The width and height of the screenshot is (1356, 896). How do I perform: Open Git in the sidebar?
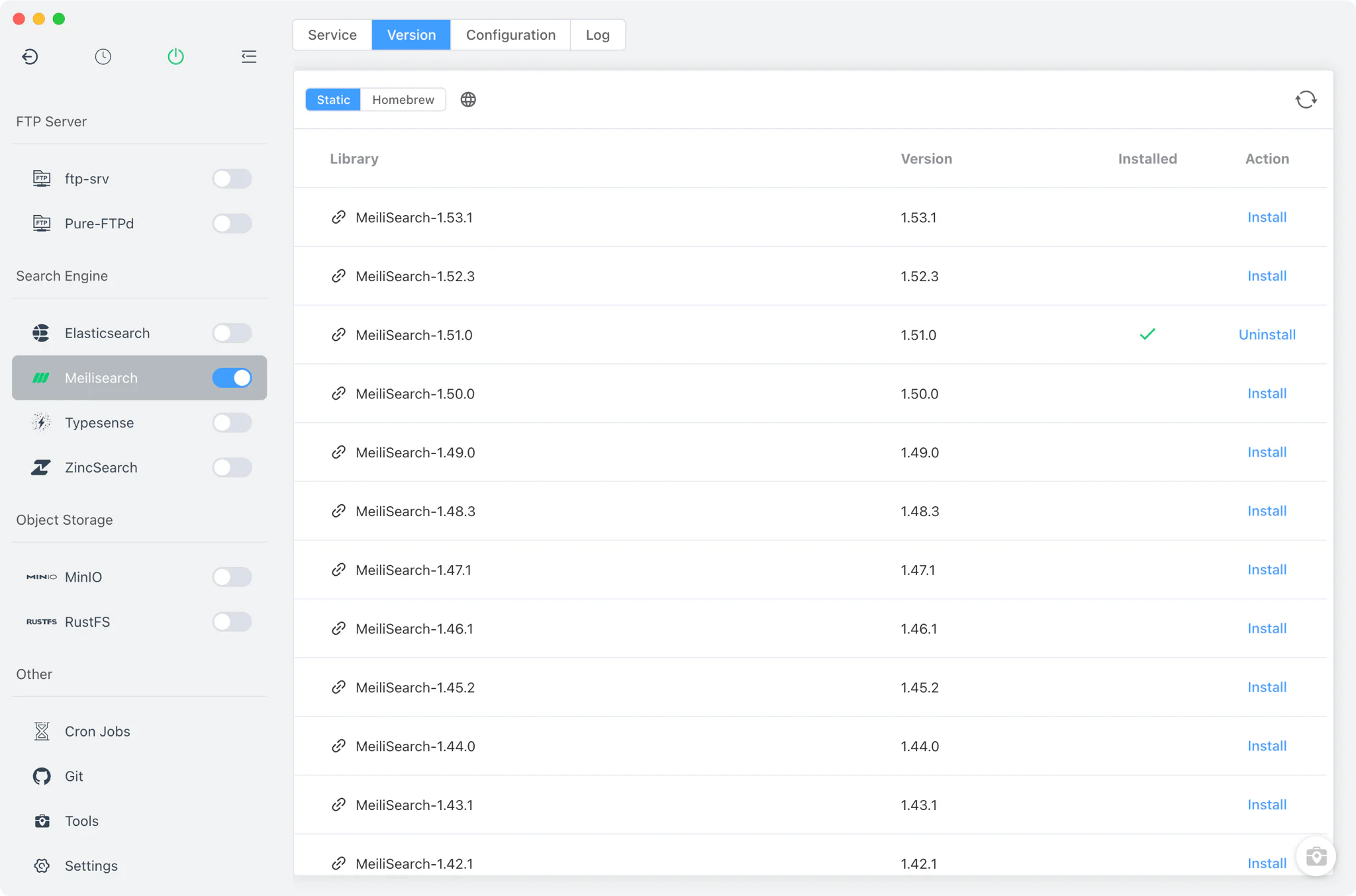[x=139, y=776]
